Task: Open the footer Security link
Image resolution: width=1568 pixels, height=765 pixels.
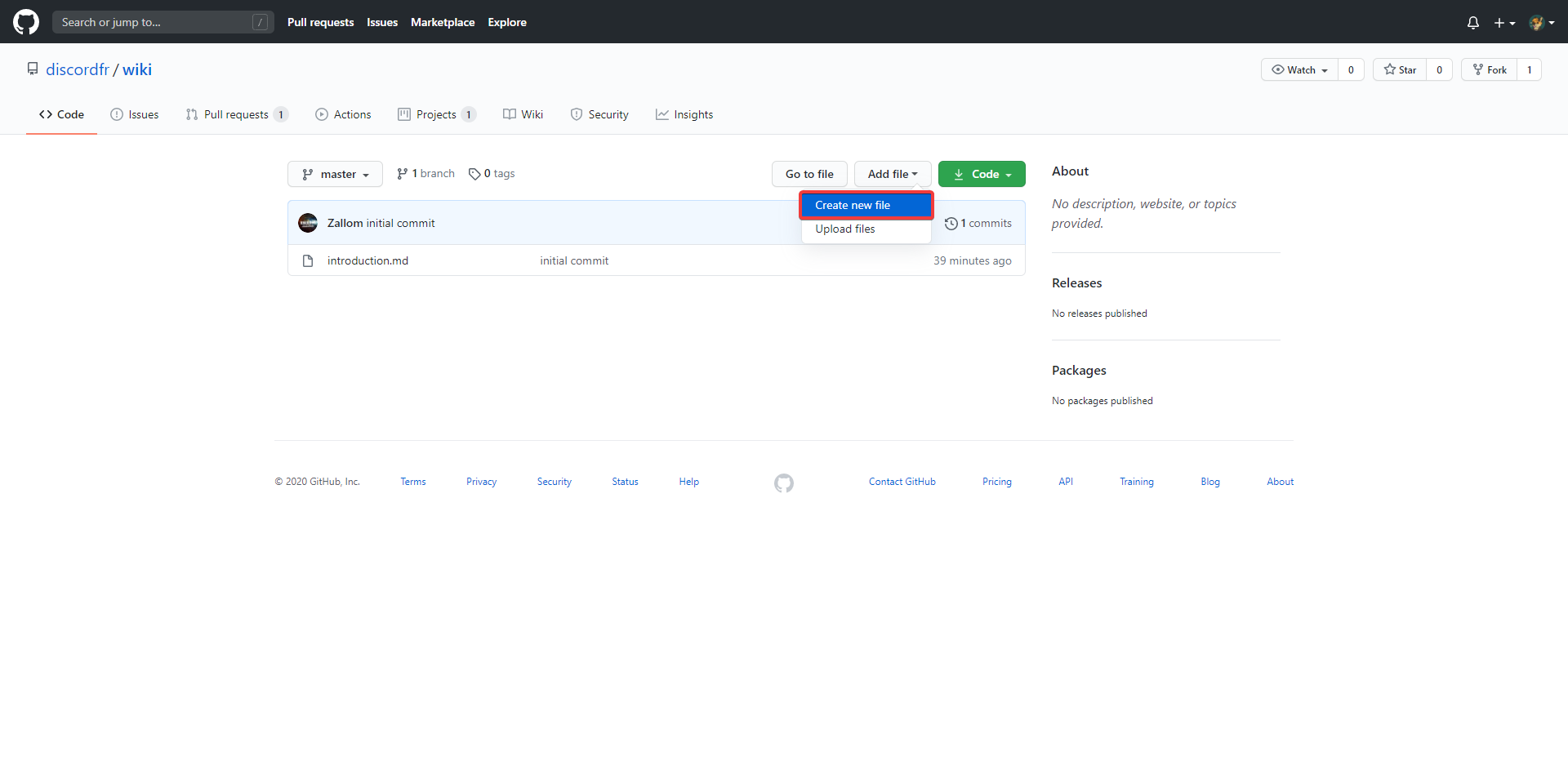Action: coord(554,482)
